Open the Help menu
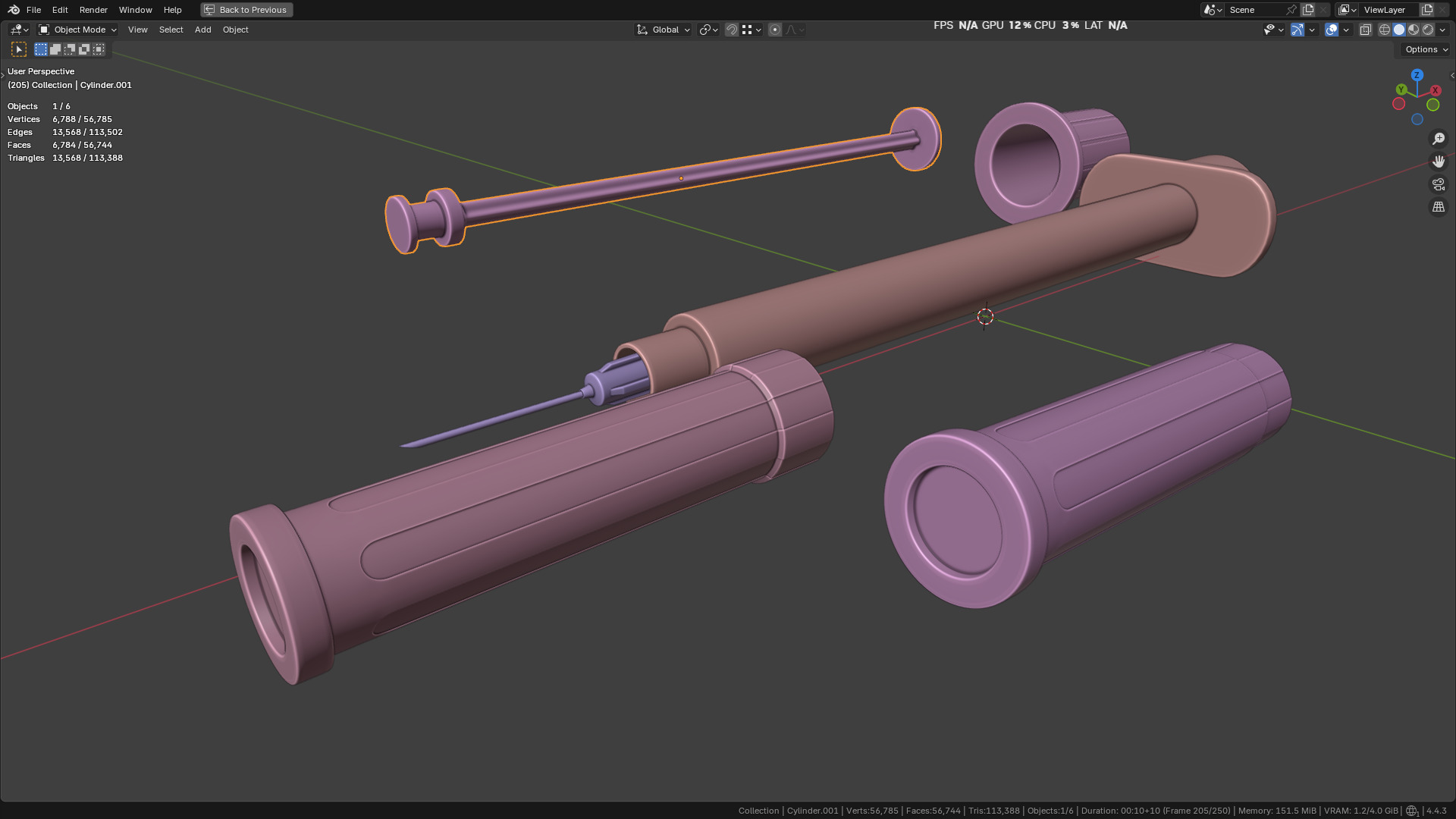 [x=172, y=10]
